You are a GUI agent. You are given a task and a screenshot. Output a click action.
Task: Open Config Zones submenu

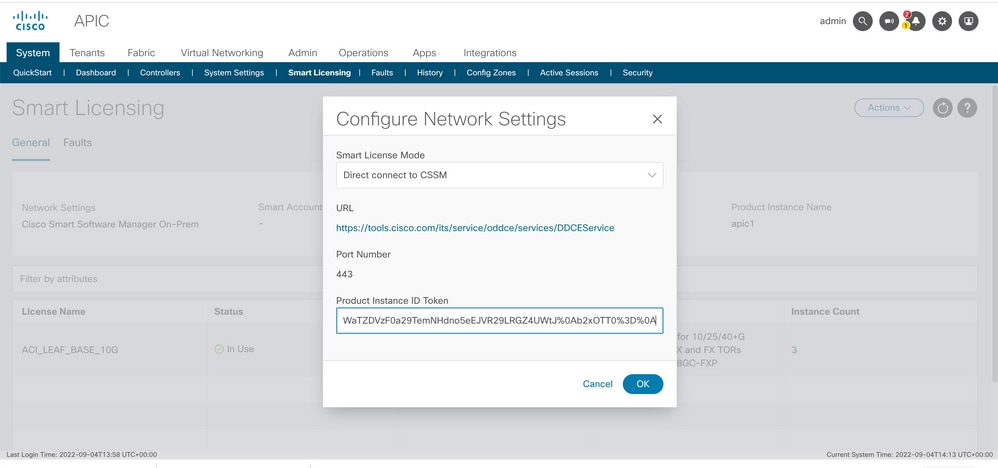(x=491, y=73)
